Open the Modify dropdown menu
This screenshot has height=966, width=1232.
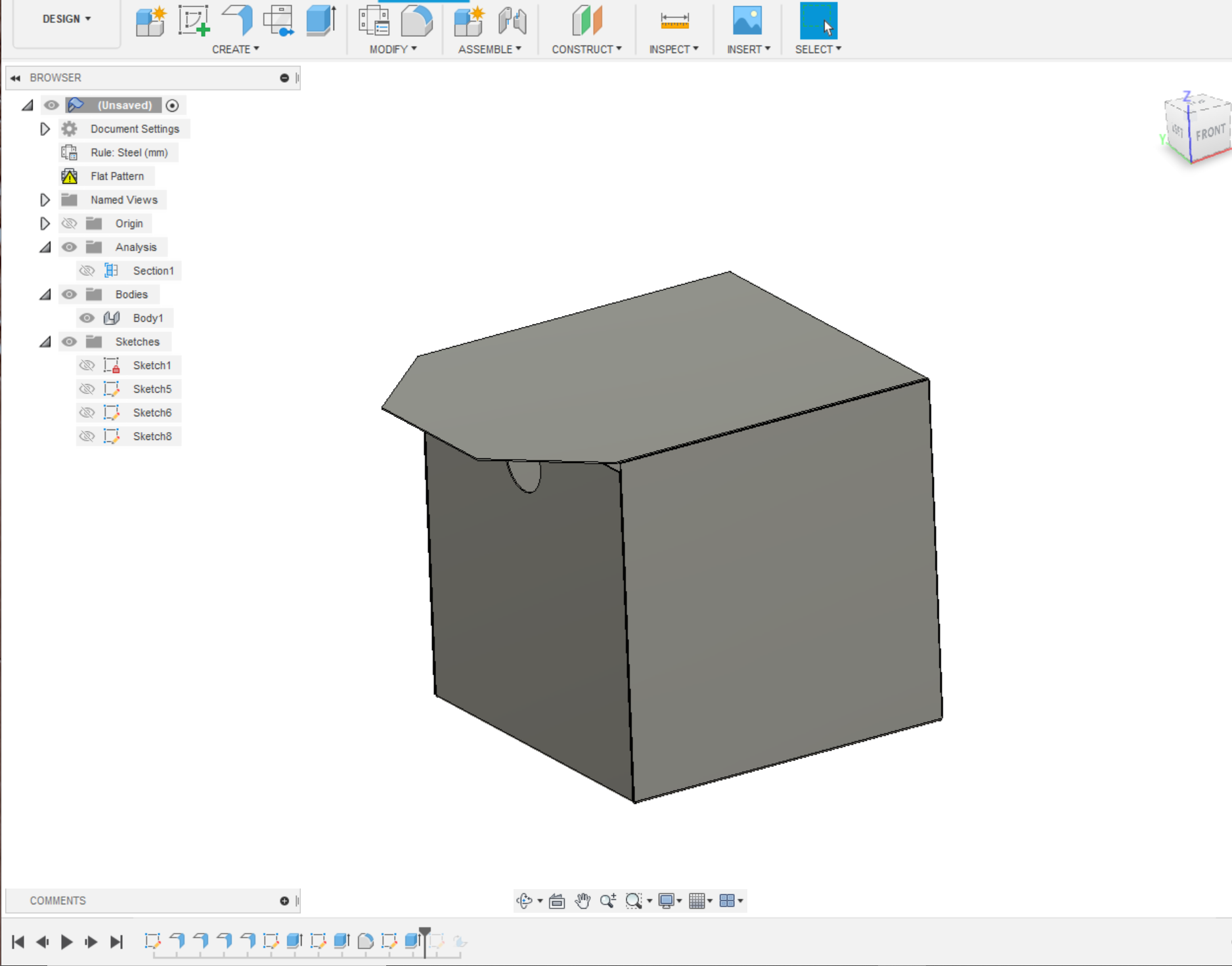click(393, 49)
